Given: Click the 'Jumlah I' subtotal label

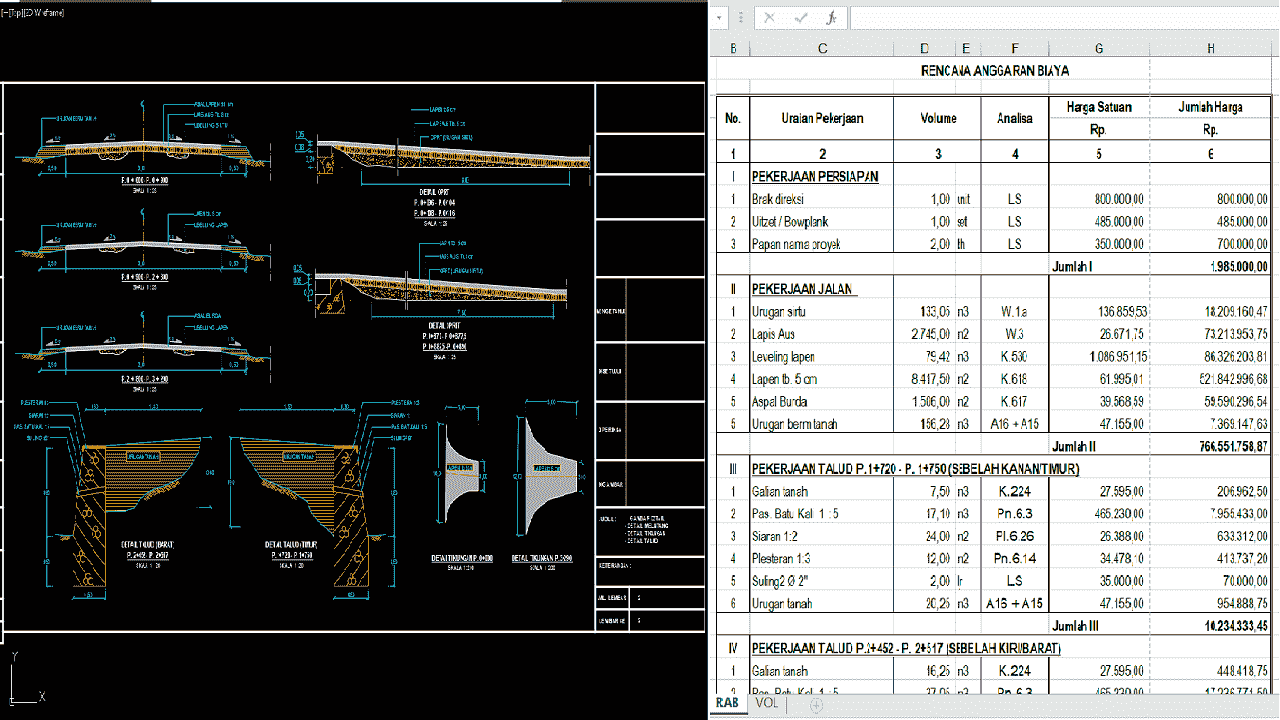Looking at the screenshot, I should (x=1073, y=267).
